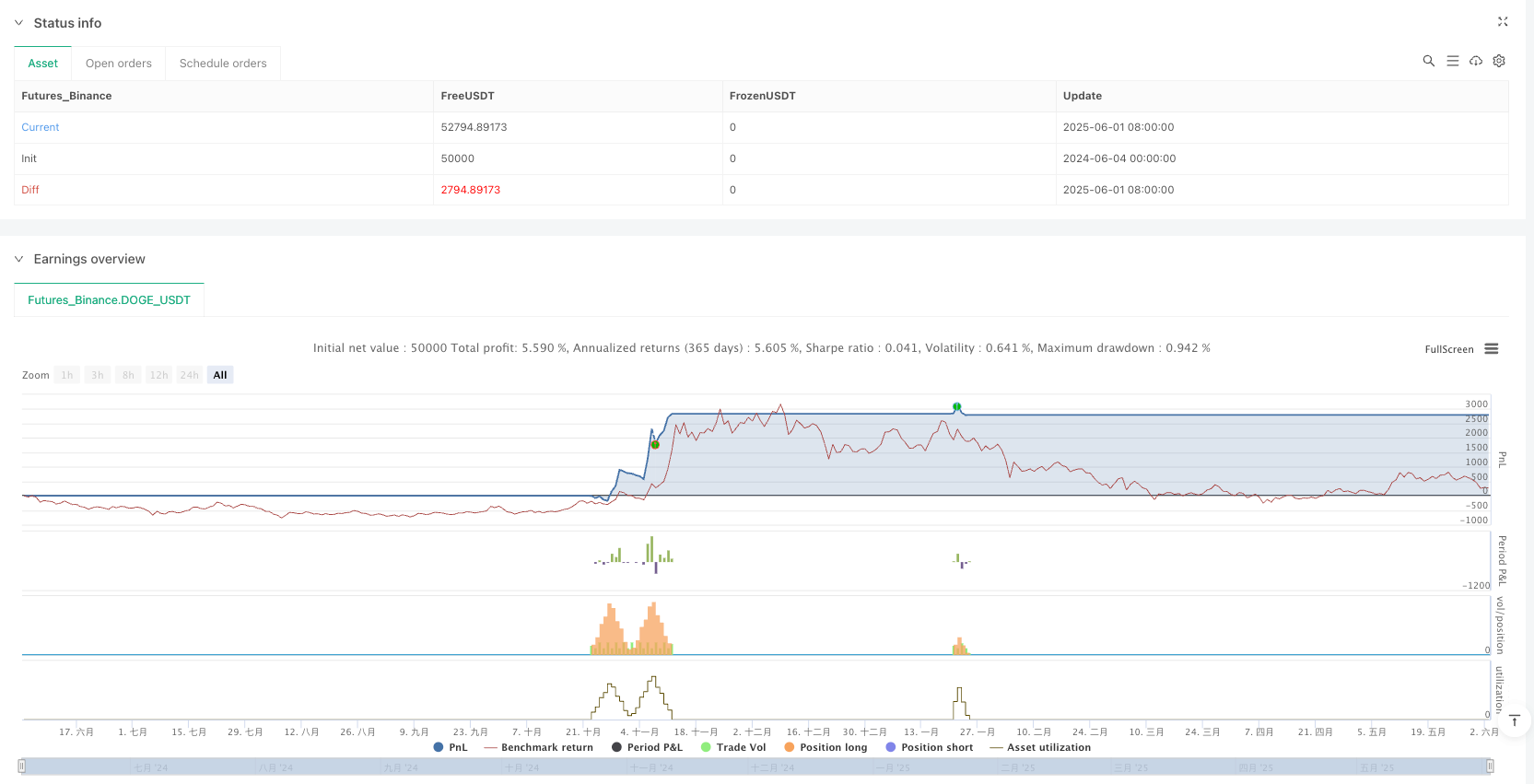This screenshot has width=1534, height=784.
Task: Toggle Position long legend item
Action: (x=826, y=747)
